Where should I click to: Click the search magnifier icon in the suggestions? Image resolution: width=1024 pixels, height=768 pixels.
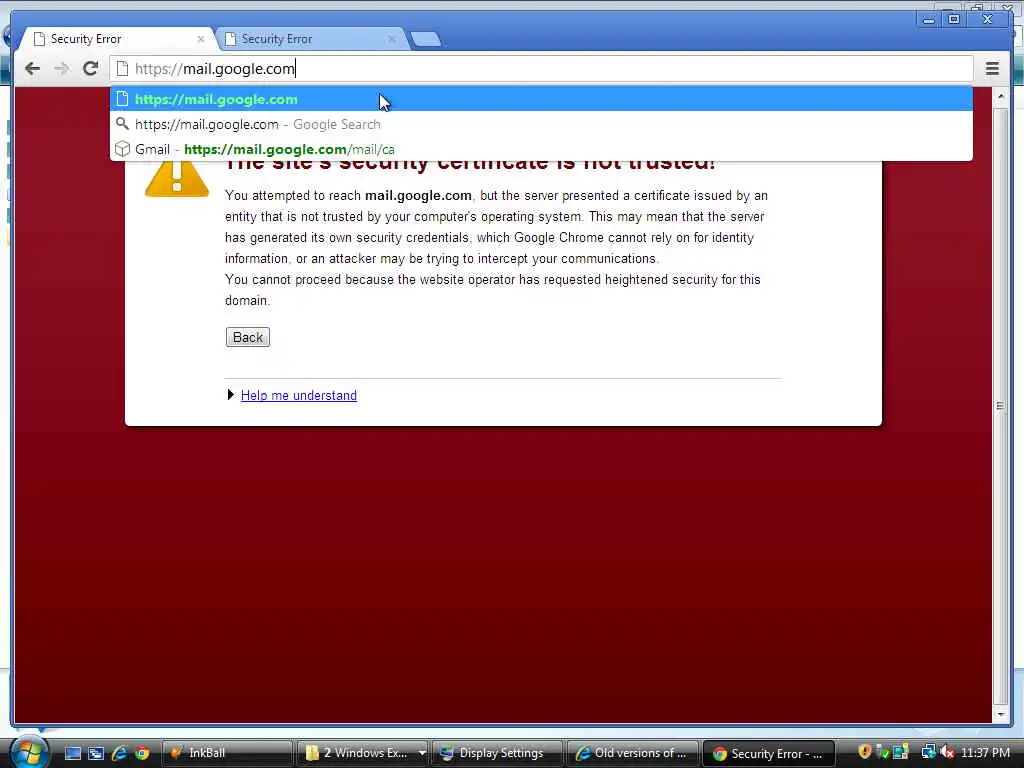coord(121,123)
